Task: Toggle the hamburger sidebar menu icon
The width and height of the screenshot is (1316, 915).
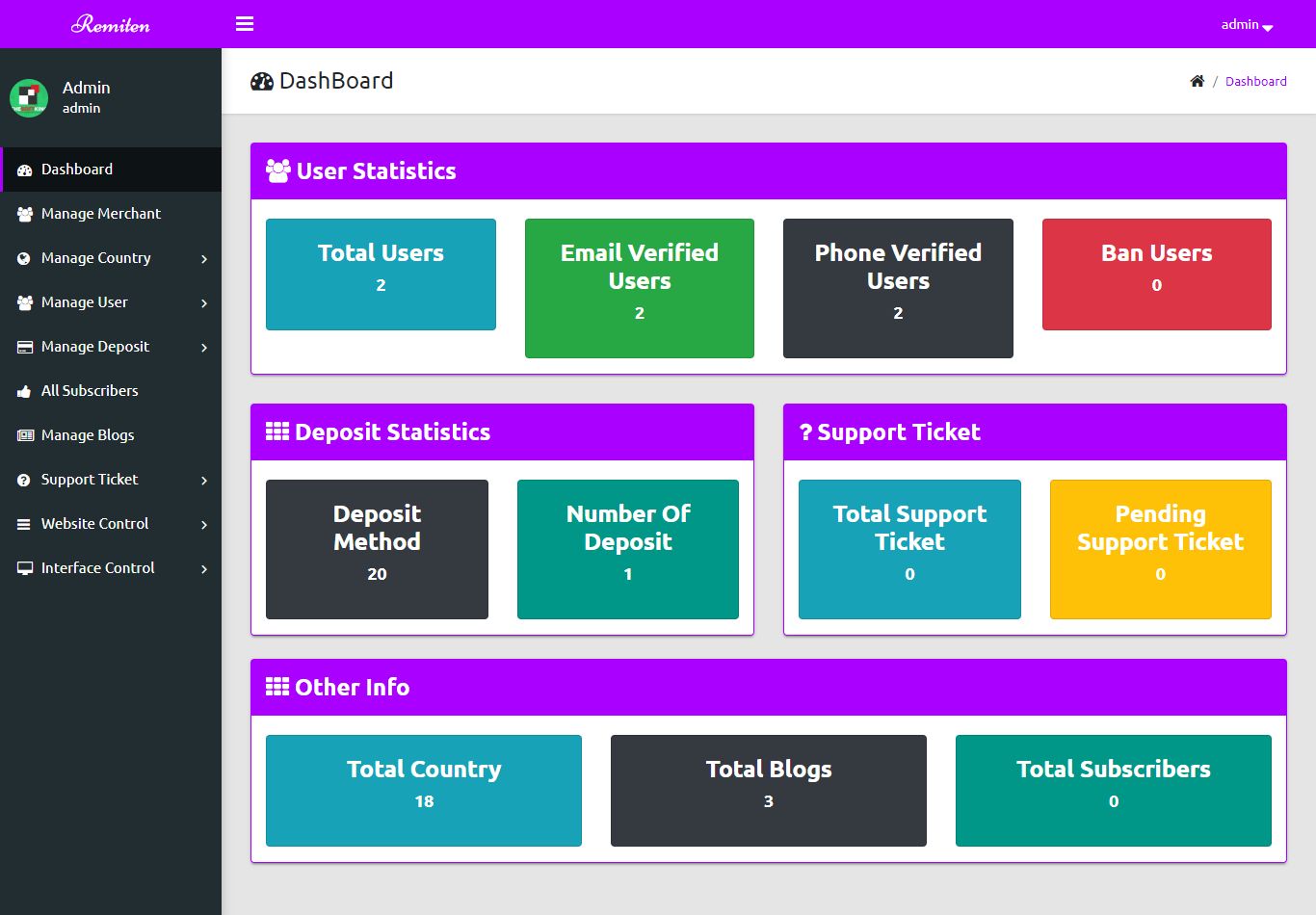Action: 245,24
